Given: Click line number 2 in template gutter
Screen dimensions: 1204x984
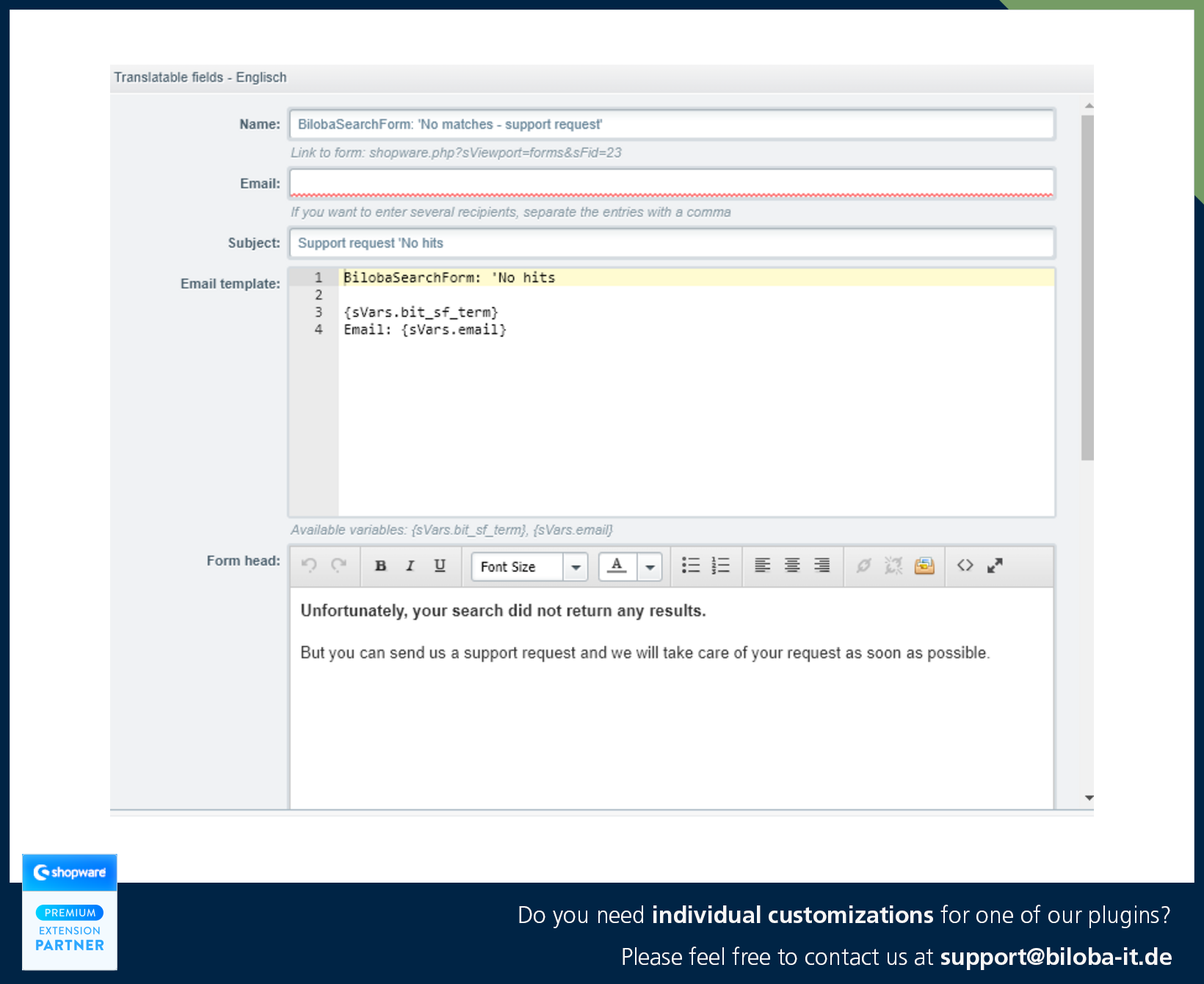Looking at the screenshot, I should point(319,294).
